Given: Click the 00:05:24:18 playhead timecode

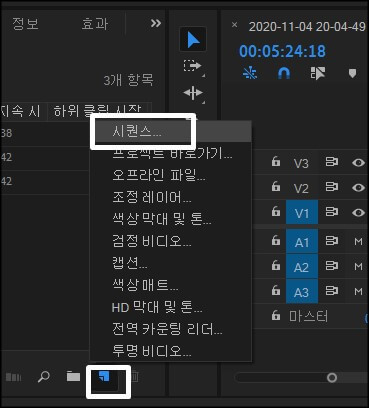Looking at the screenshot, I should (x=282, y=51).
